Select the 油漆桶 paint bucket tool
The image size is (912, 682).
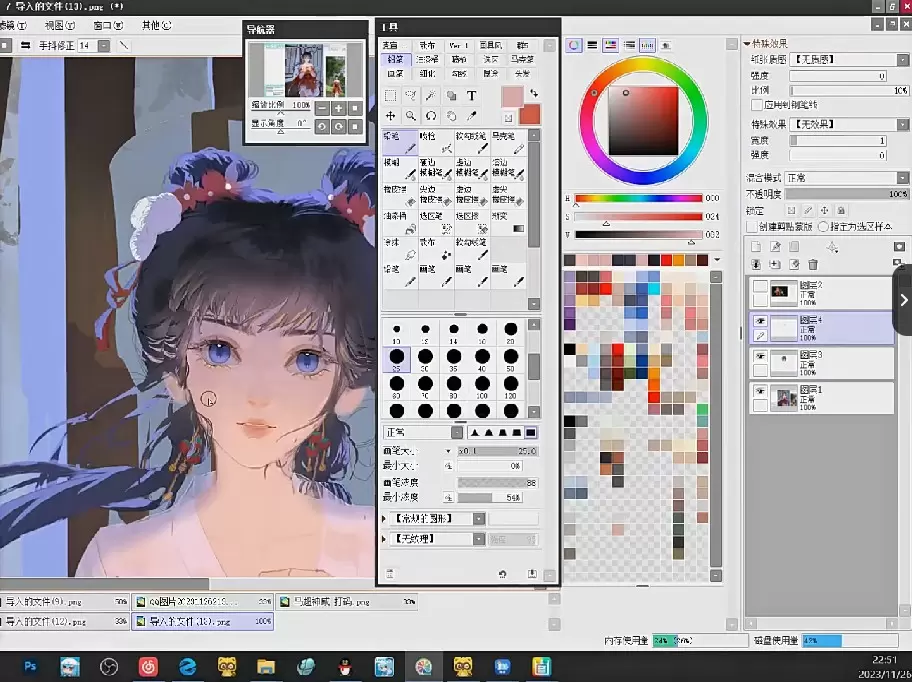pos(400,223)
